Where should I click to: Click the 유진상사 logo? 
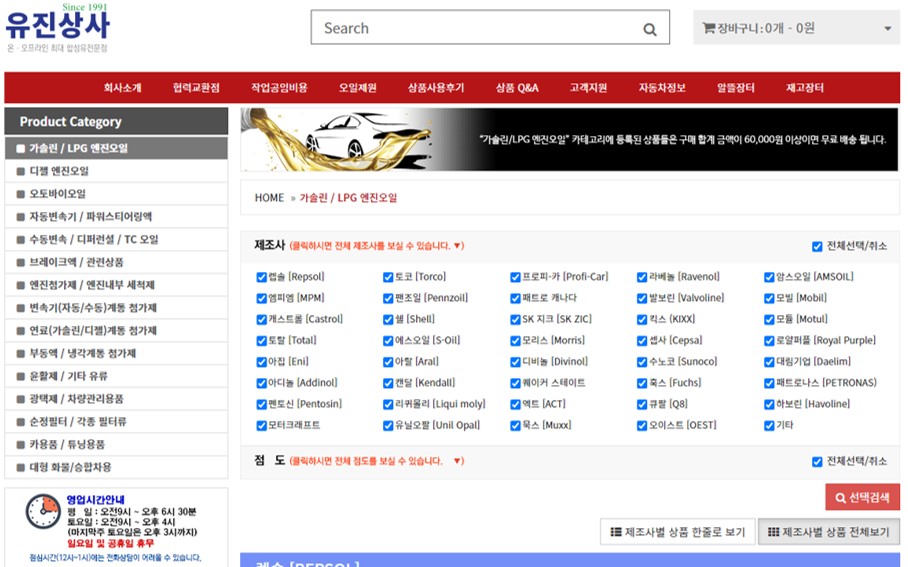[57, 27]
